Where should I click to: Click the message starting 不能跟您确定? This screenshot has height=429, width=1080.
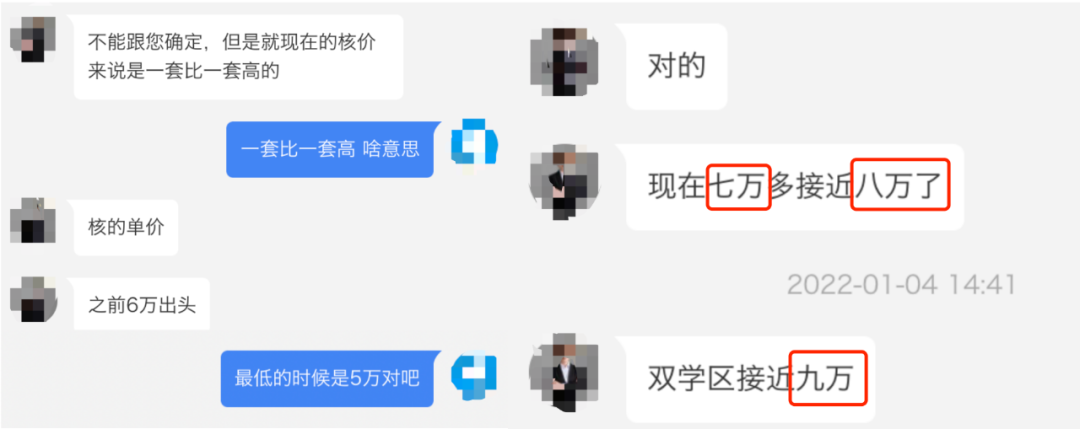238,57
